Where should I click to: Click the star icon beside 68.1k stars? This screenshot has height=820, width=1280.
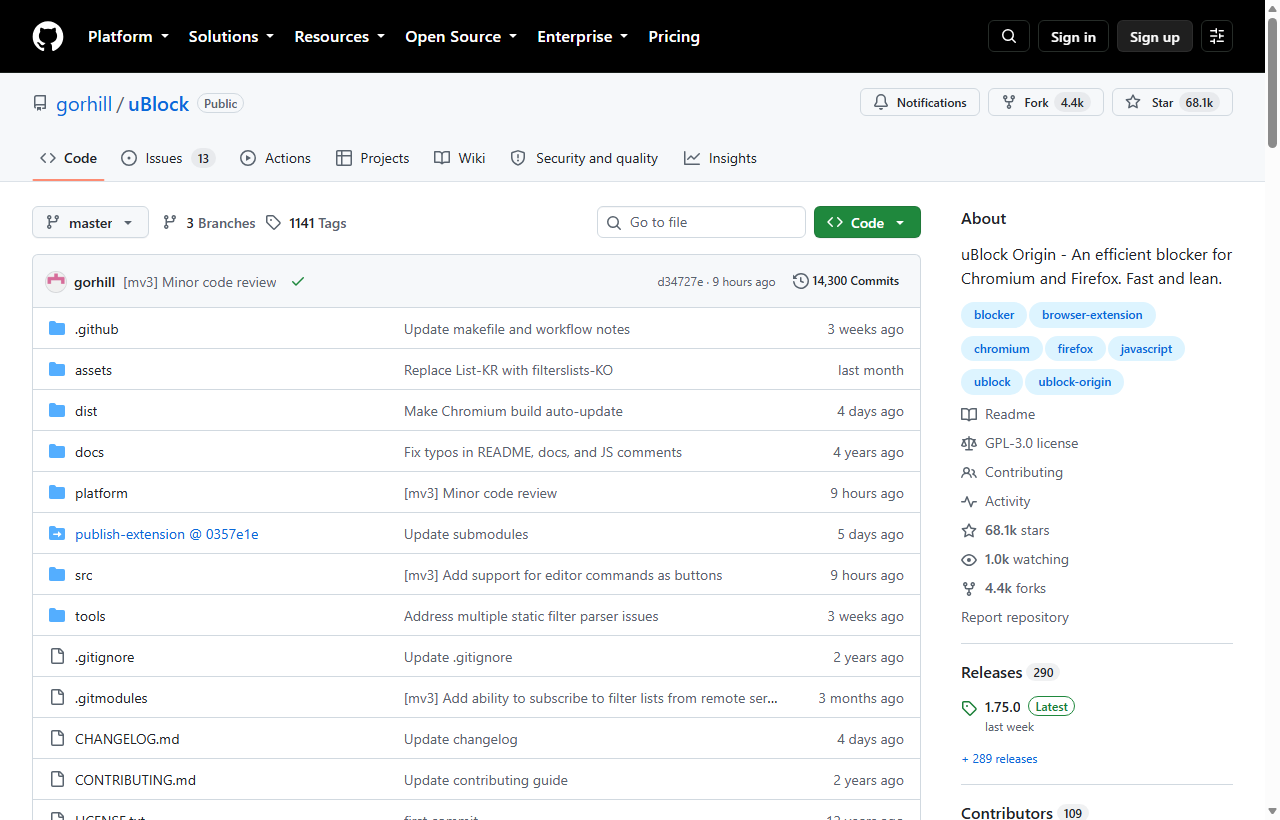tap(969, 531)
